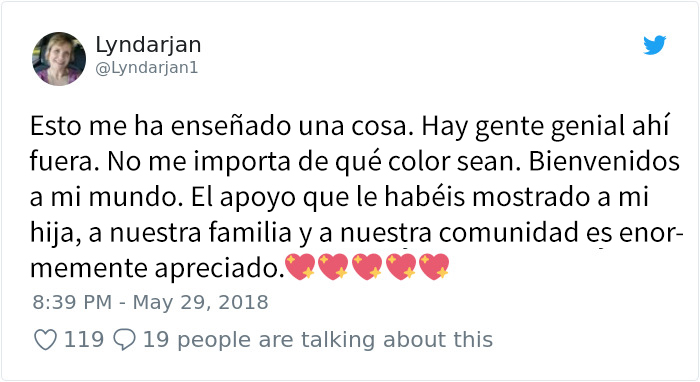700x382 pixels.
Task: Click the first sparkling heart emoji
Action: tap(300, 267)
